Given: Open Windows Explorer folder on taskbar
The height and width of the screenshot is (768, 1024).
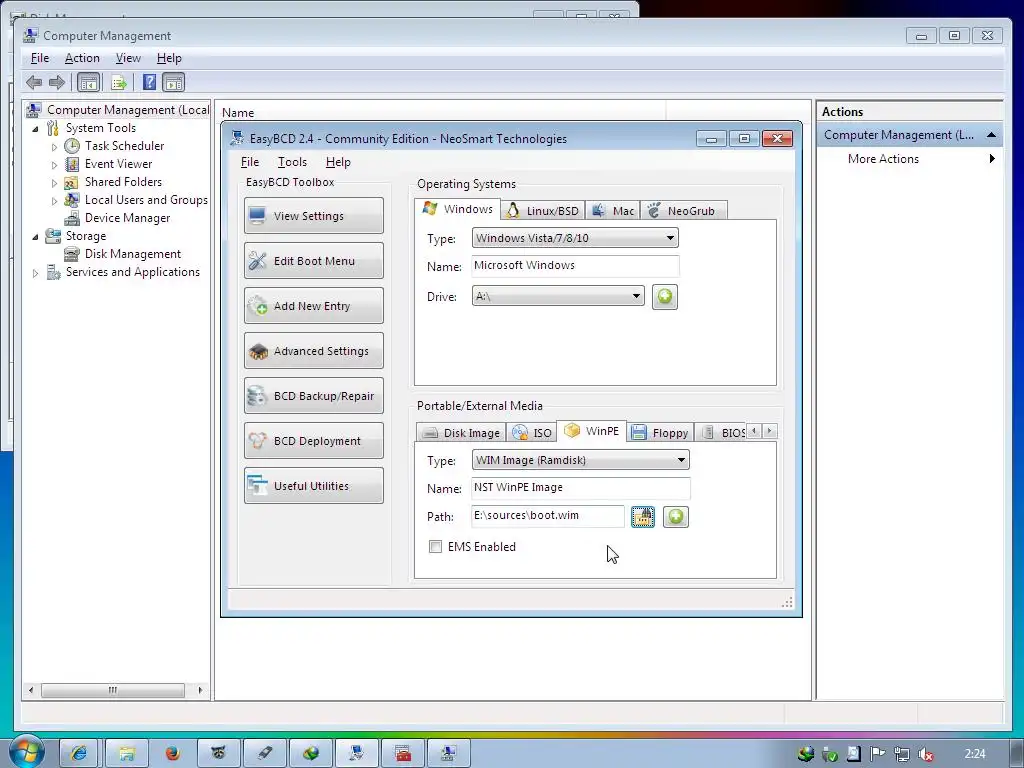Looking at the screenshot, I should [126, 754].
